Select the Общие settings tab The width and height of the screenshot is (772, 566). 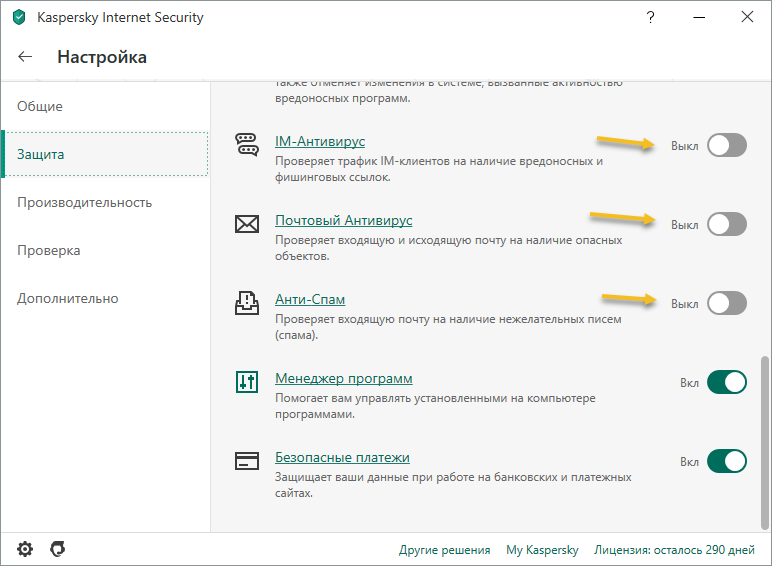click(40, 107)
